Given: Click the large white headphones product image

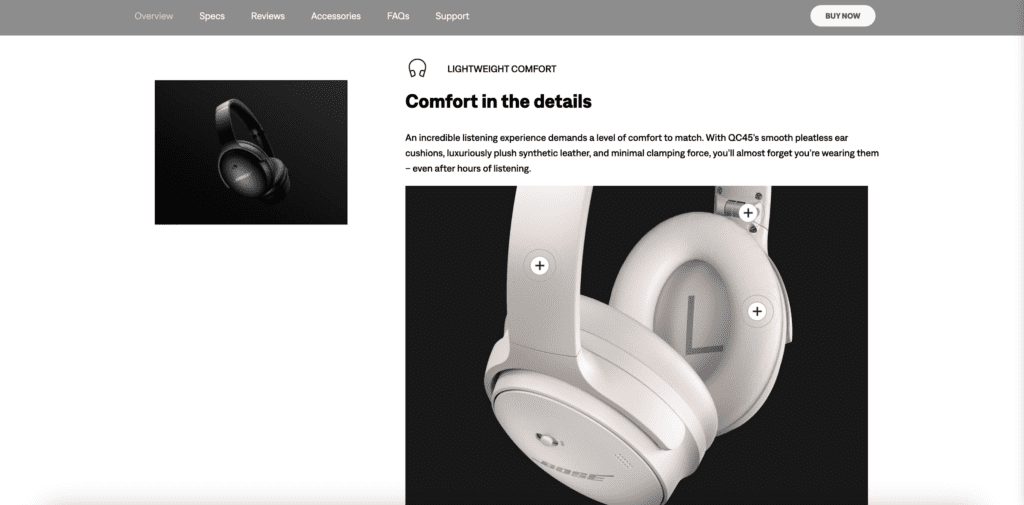Looking at the screenshot, I should pos(636,345).
